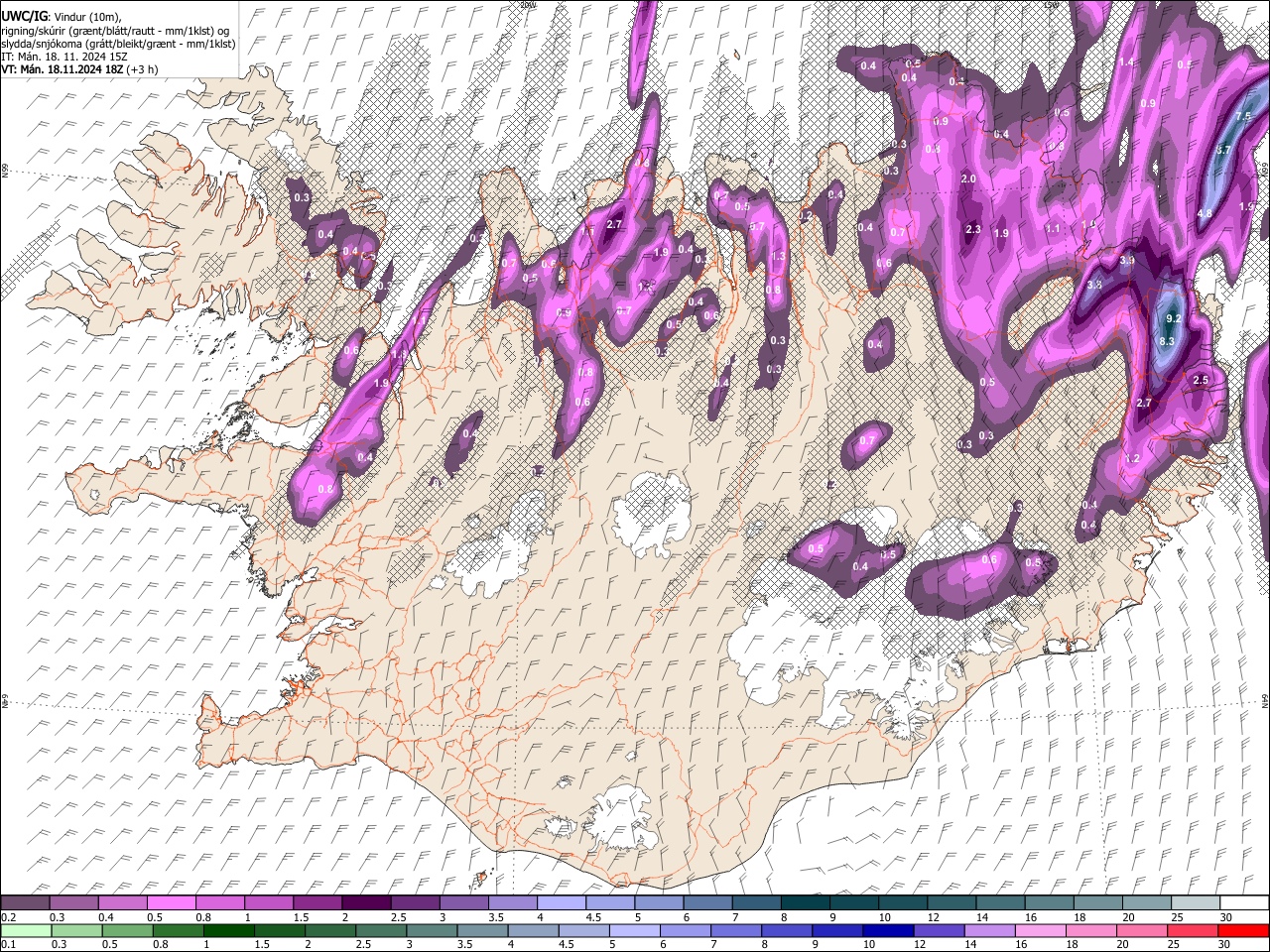This screenshot has width=1270, height=952.
Task: Pick the dark teal swatch labeled 8 in top legend
Action: click(806, 902)
